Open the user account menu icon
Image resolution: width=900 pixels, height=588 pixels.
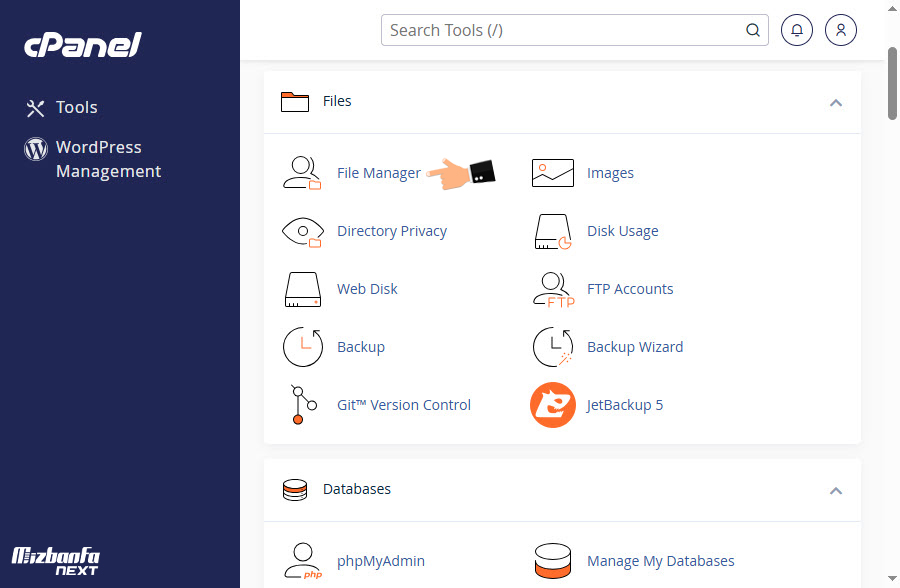point(841,30)
